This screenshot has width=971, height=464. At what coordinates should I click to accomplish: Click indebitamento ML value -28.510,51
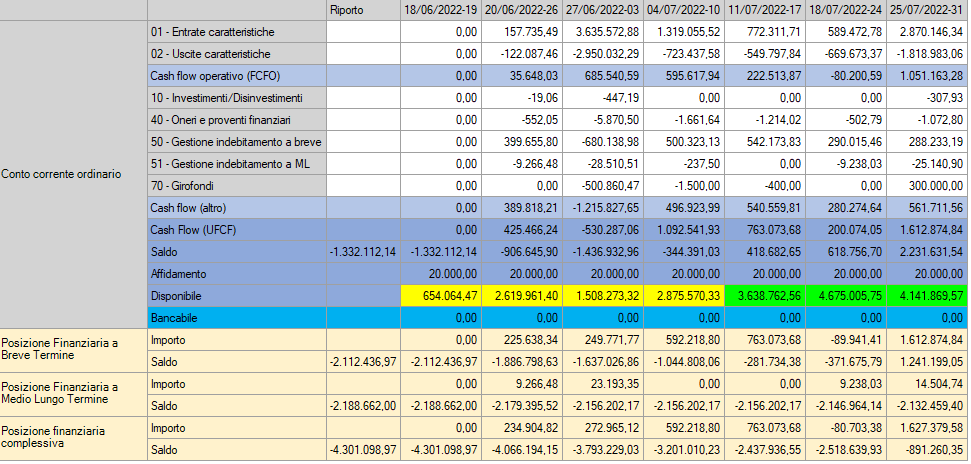[x=603, y=164]
